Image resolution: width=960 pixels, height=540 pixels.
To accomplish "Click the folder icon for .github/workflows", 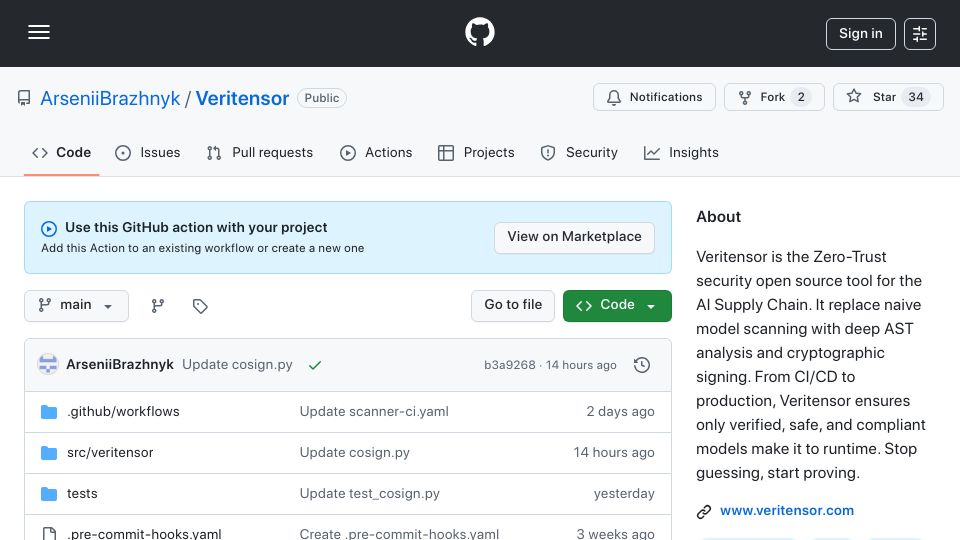I will [49, 411].
